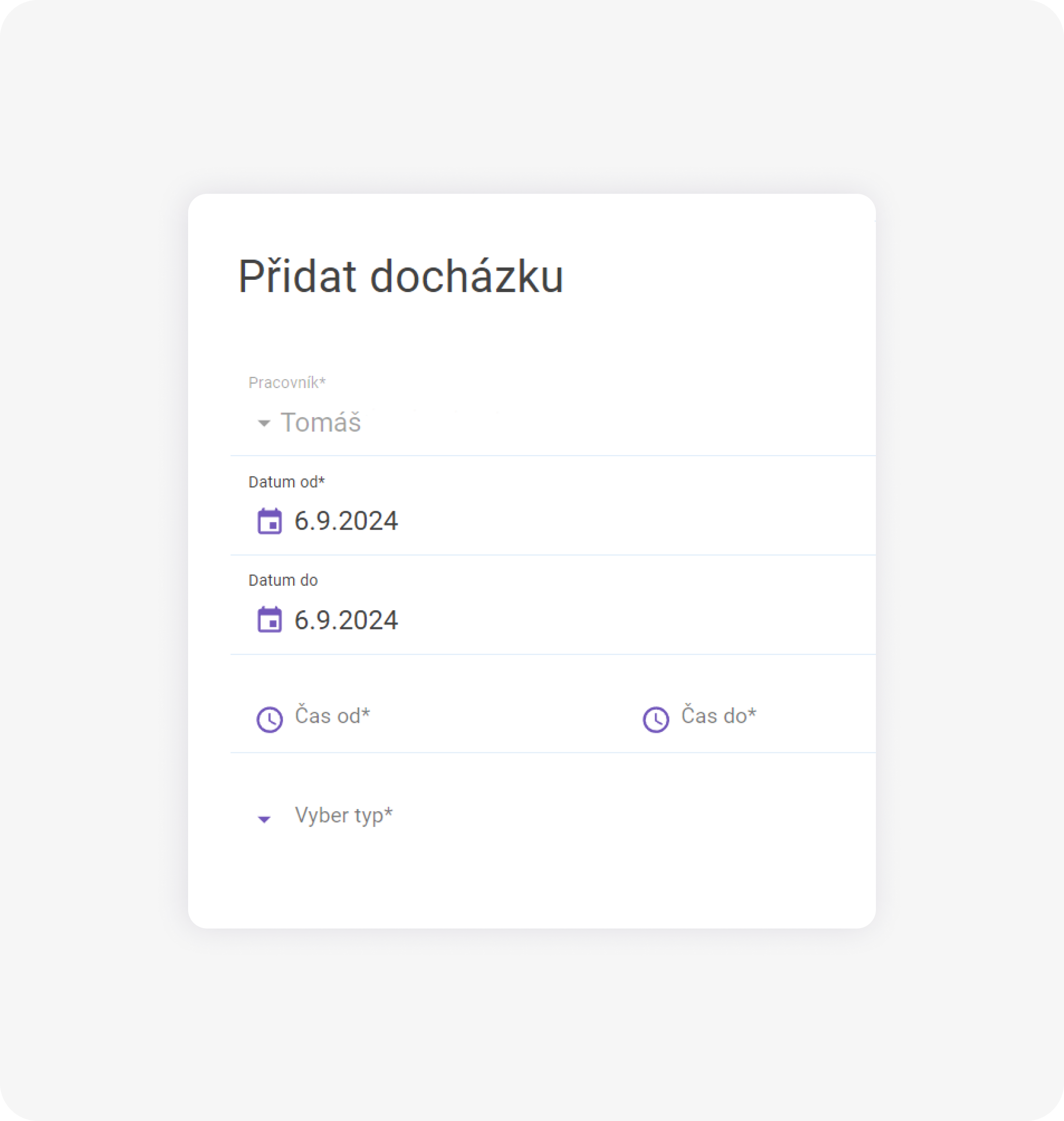The height and width of the screenshot is (1121, 1064).
Task: Click the clock icon beside Čas od
Action: coord(269,720)
